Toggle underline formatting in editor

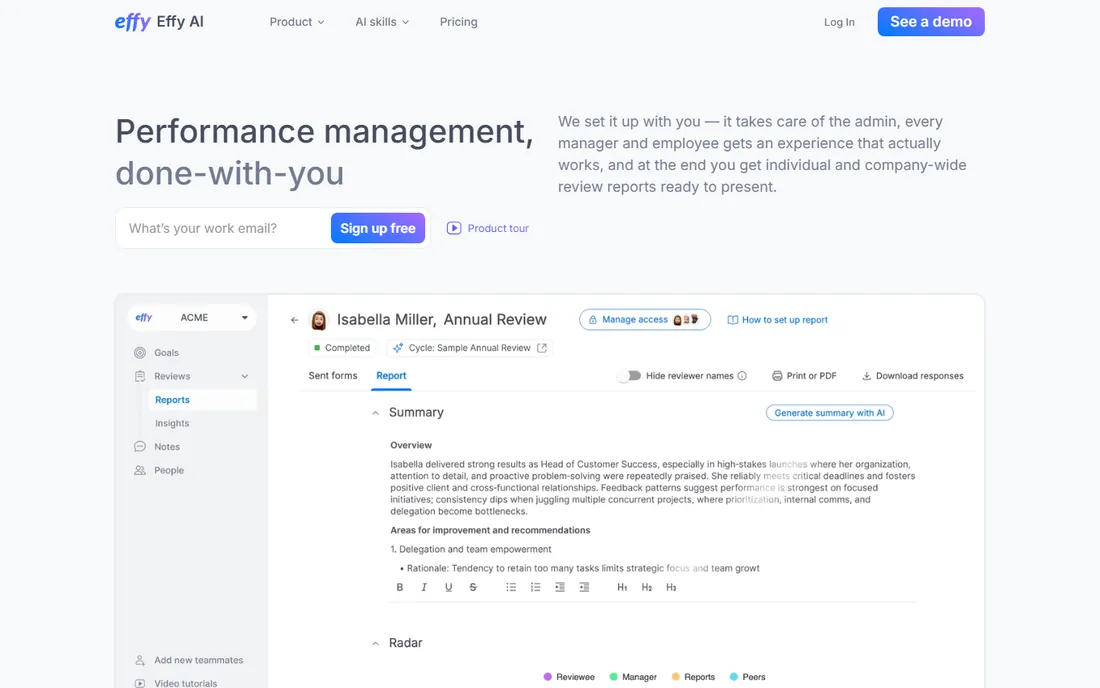pyautogui.click(x=448, y=588)
